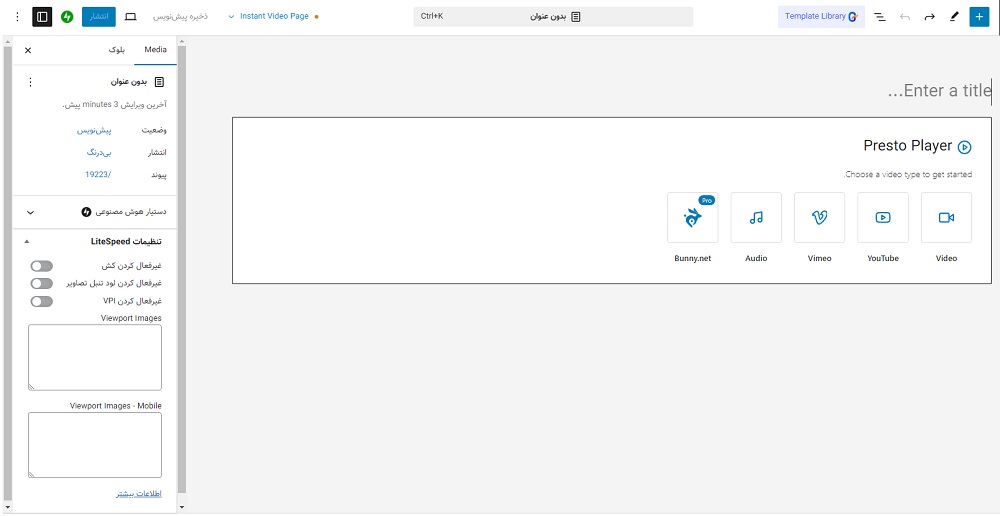Close the settings sidebar
Image resolution: width=1000 pixels, height=516 pixels.
click(28, 50)
